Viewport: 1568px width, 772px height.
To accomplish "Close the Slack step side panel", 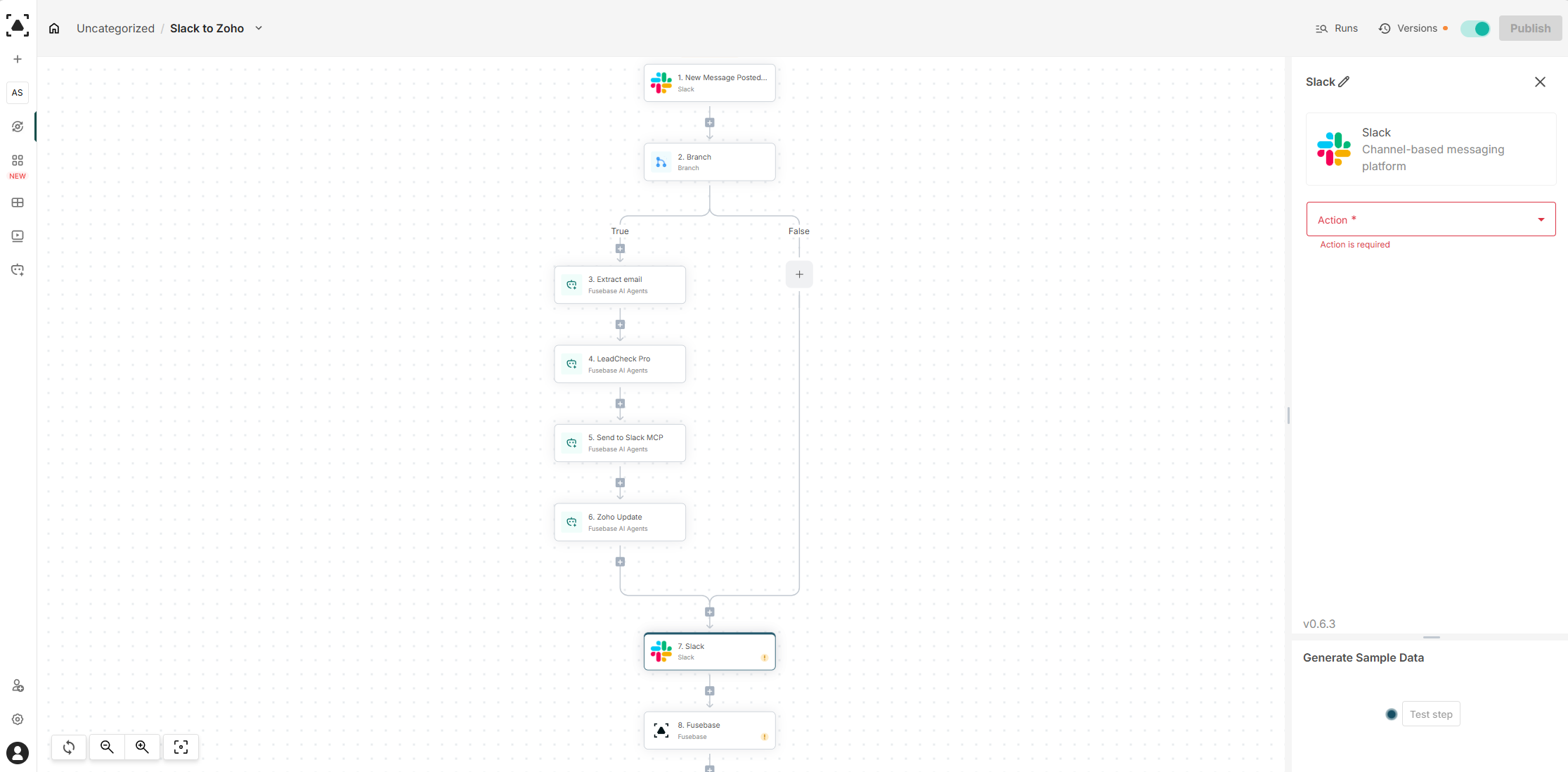I will point(1540,82).
